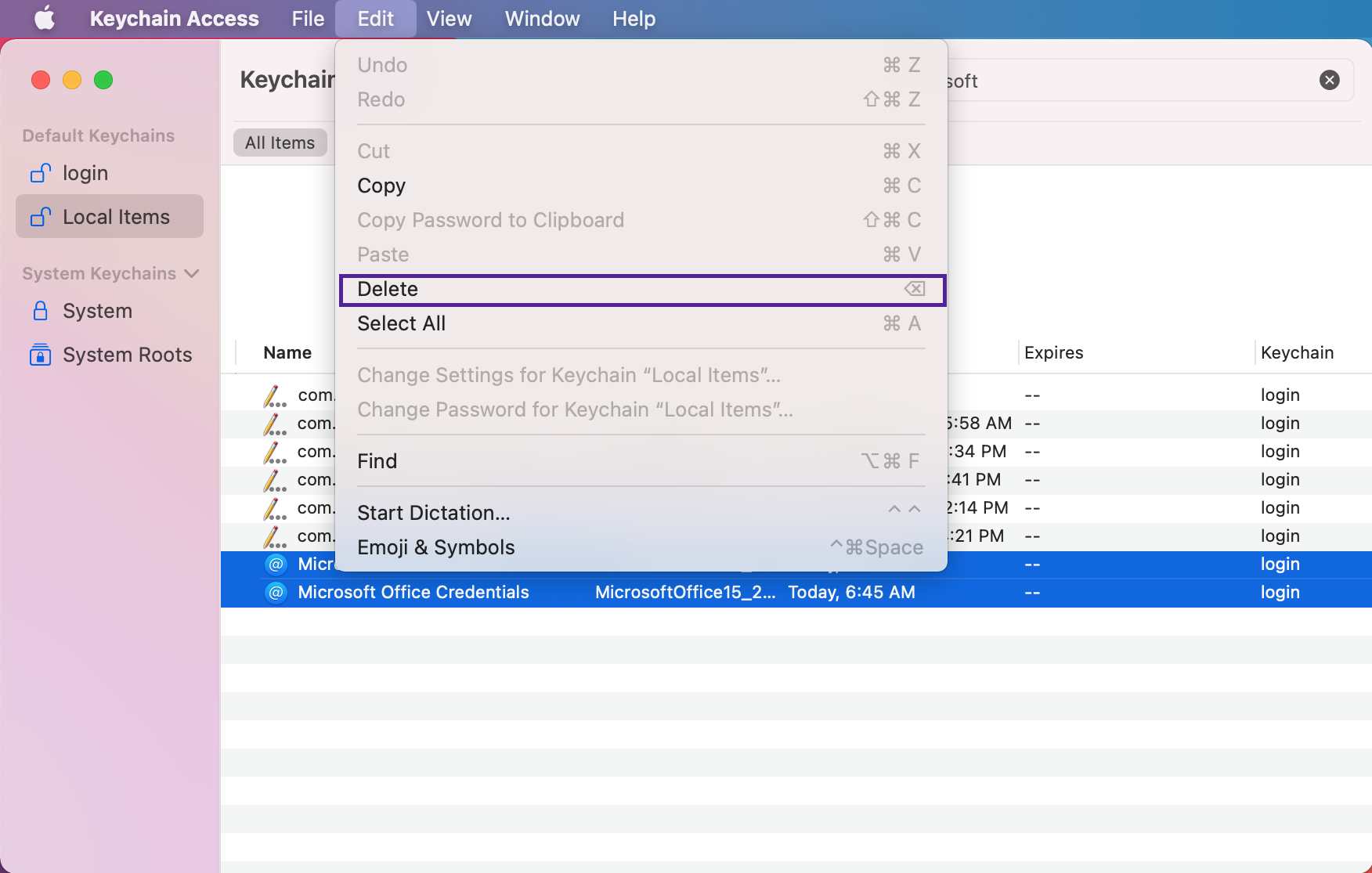Select the Microsoft Office Credentials name

(x=413, y=593)
